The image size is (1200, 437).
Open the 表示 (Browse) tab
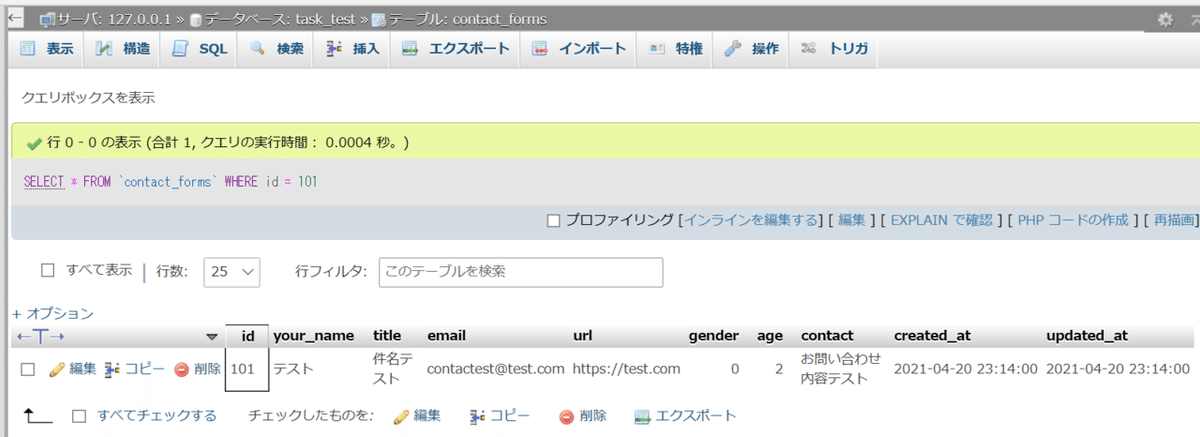click(x=46, y=48)
